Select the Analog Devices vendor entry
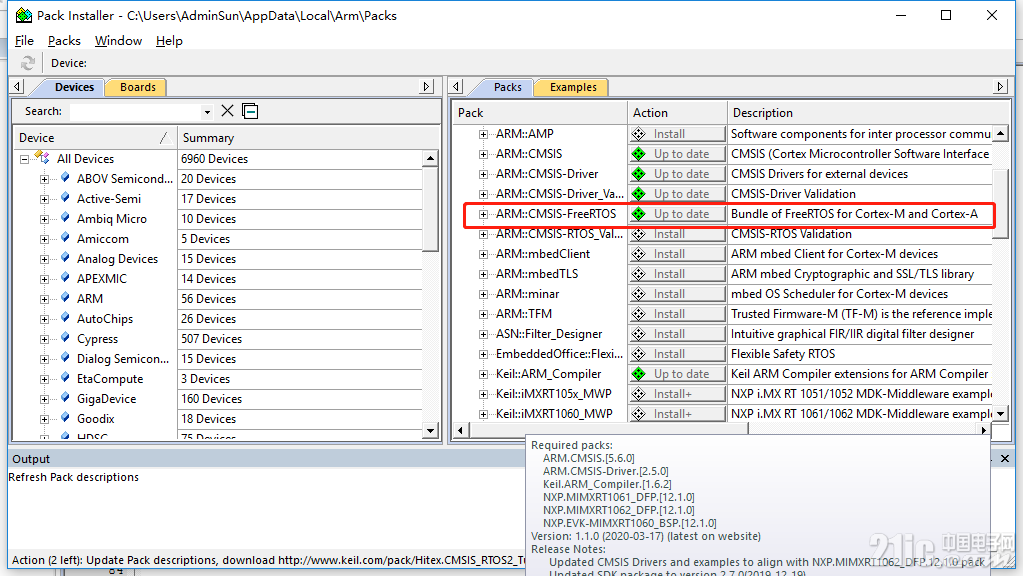This screenshot has height=576, width=1023. tap(117, 259)
